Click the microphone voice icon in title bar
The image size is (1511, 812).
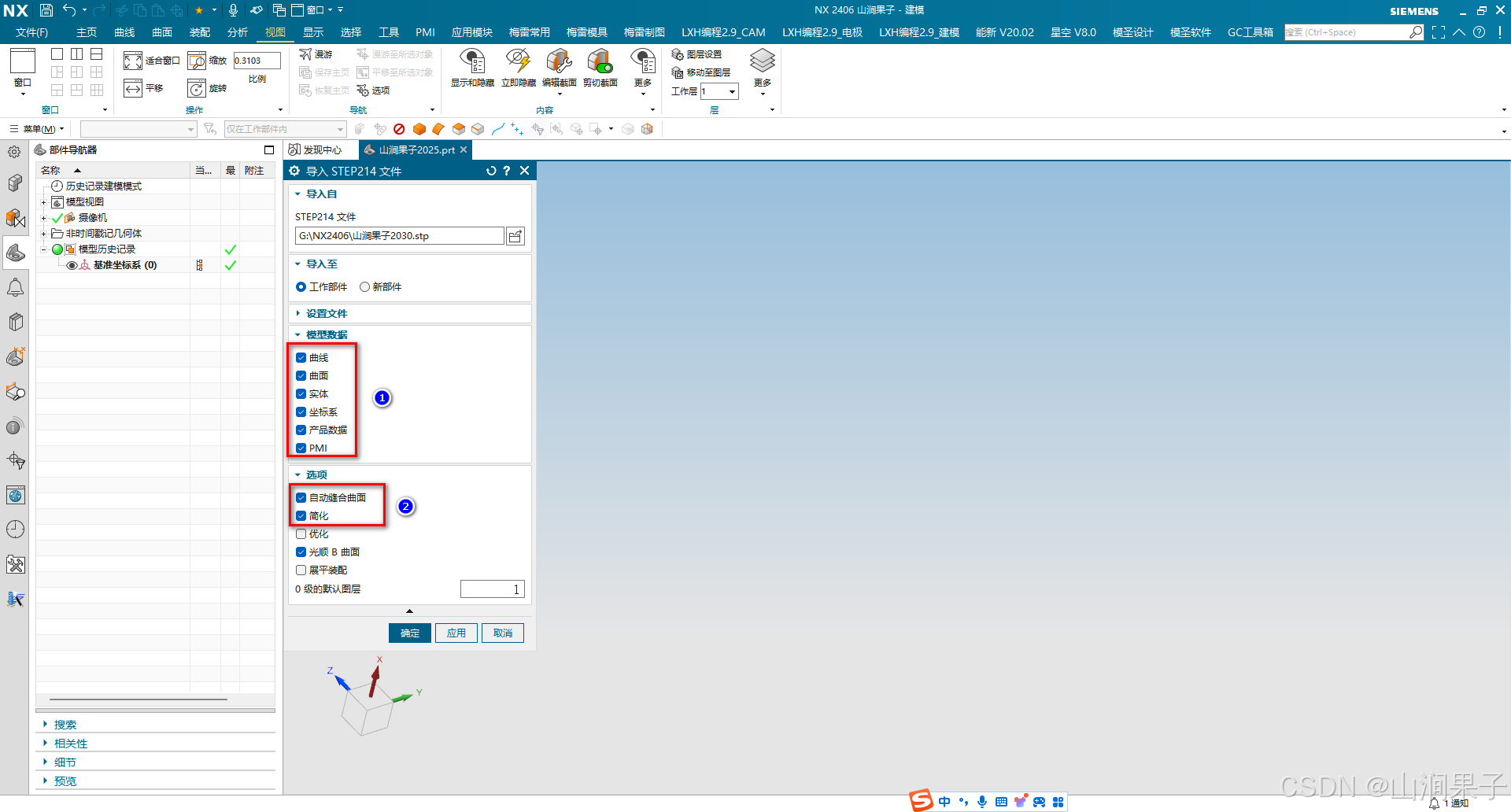[233, 10]
